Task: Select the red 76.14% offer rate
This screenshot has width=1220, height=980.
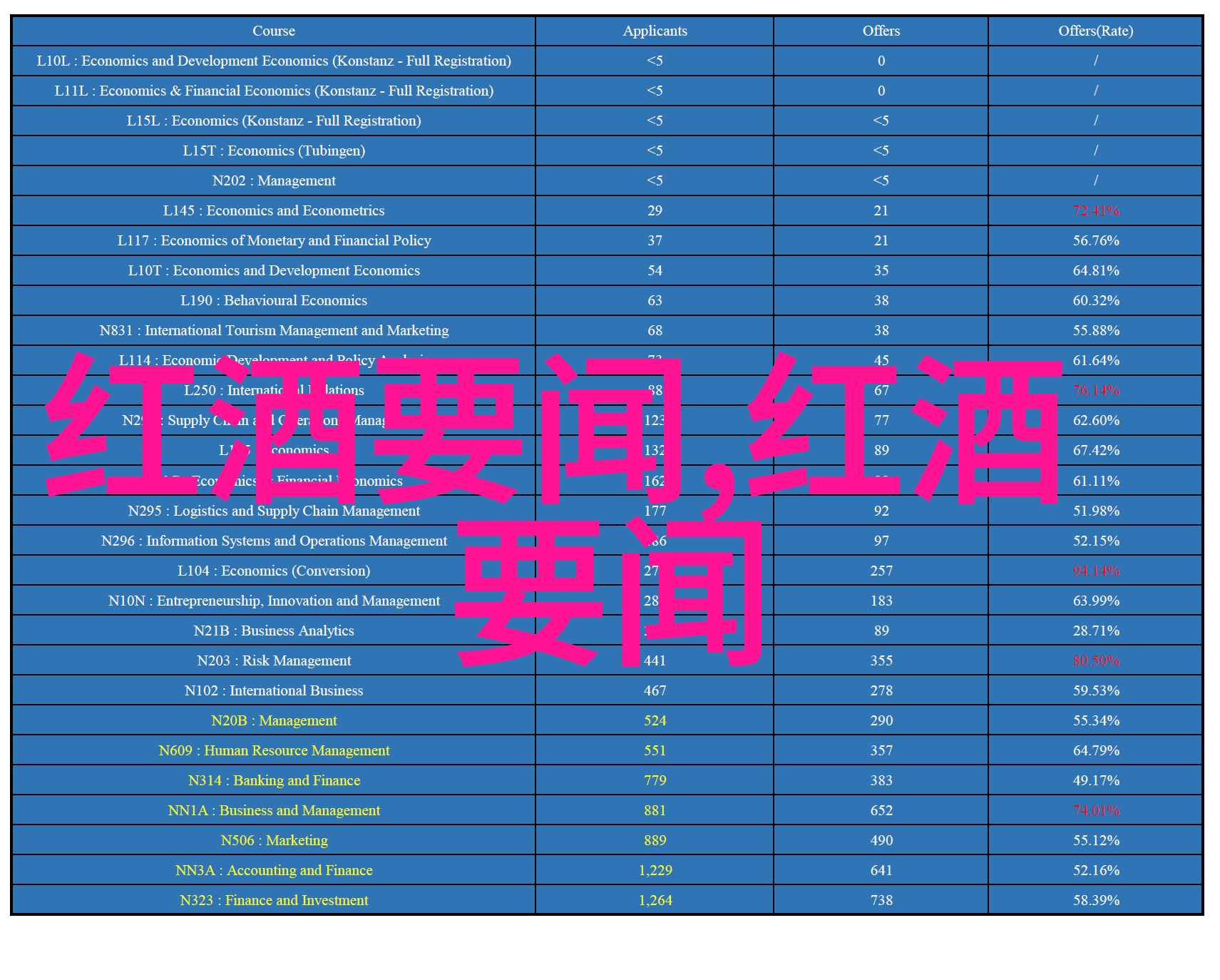Action: (x=1096, y=390)
